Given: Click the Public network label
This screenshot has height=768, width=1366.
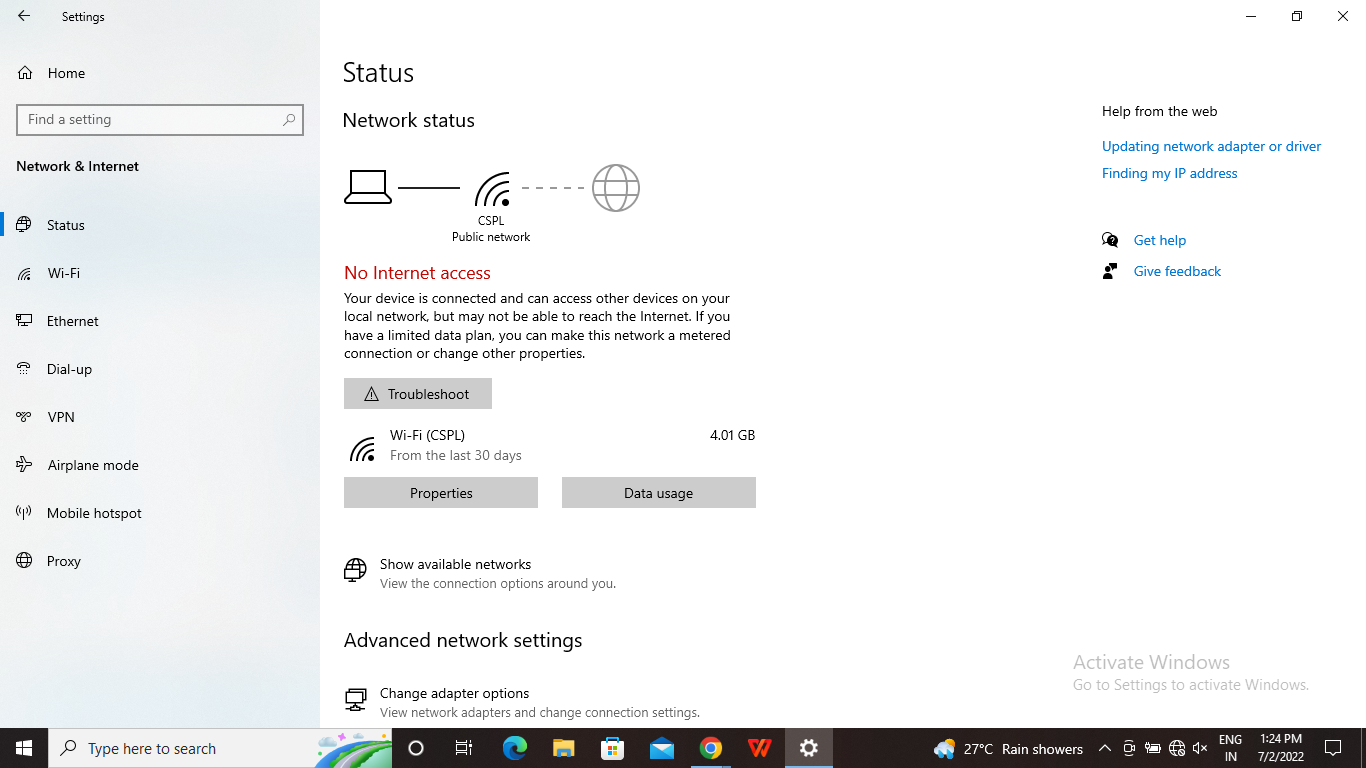Looking at the screenshot, I should [491, 237].
